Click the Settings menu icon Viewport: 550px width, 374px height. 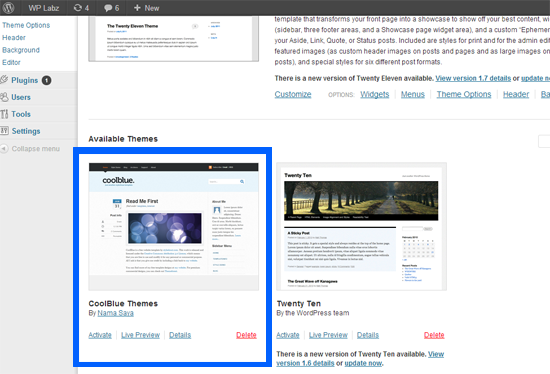point(4,131)
